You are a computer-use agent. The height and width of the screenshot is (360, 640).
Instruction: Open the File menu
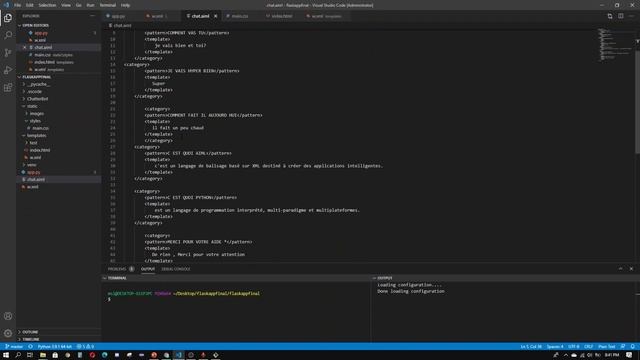tap(18, 5)
